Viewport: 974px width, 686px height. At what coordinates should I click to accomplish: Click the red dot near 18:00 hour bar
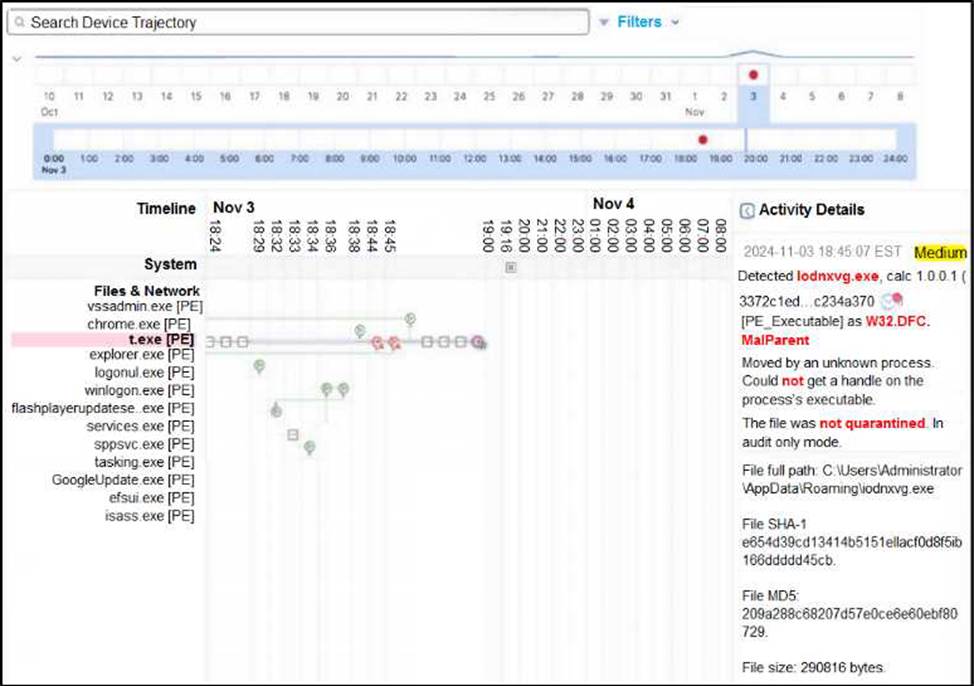[x=702, y=140]
